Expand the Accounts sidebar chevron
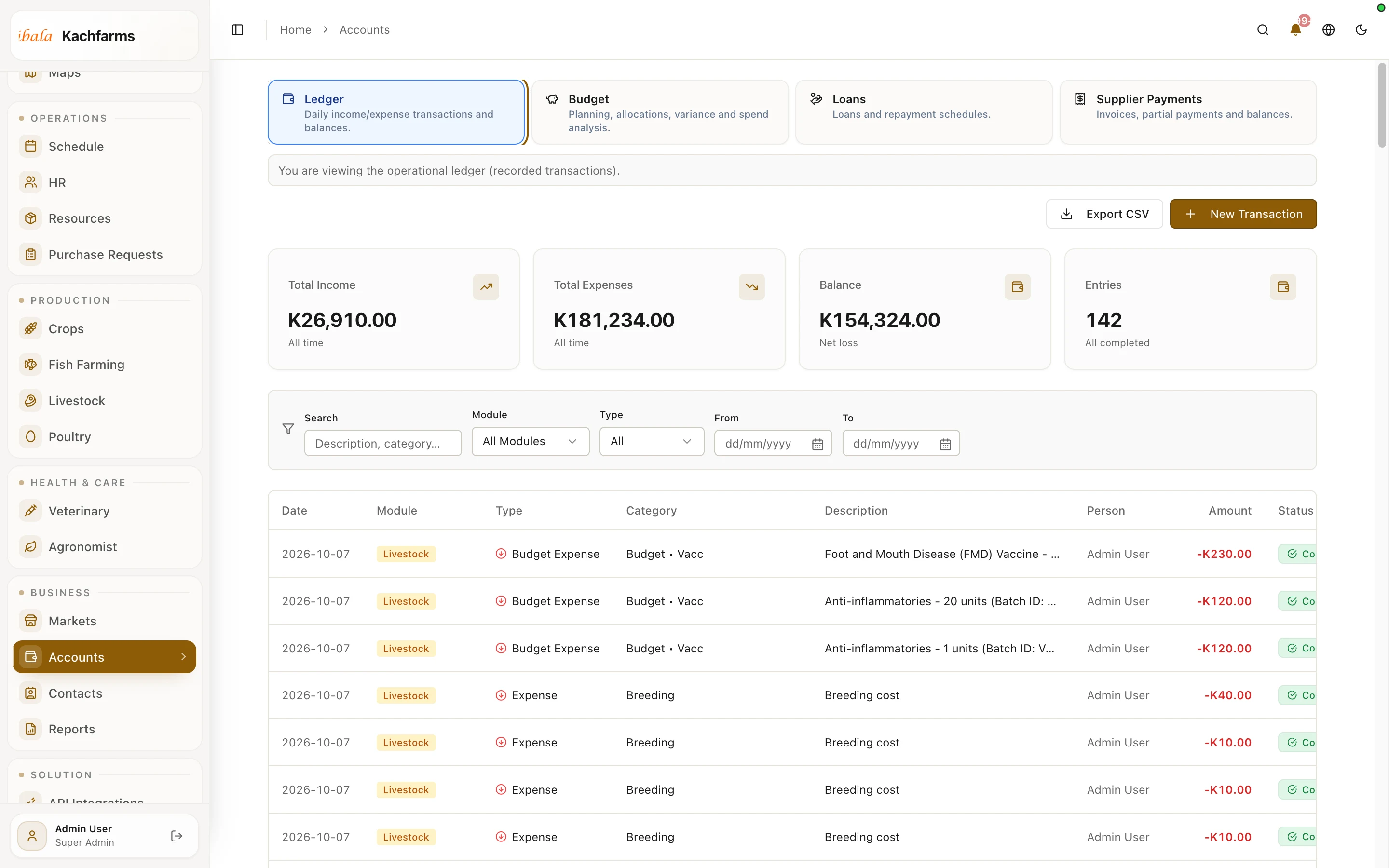Image resolution: width=1389 pixels, height=868 pixels. click(x=184, y=657)
